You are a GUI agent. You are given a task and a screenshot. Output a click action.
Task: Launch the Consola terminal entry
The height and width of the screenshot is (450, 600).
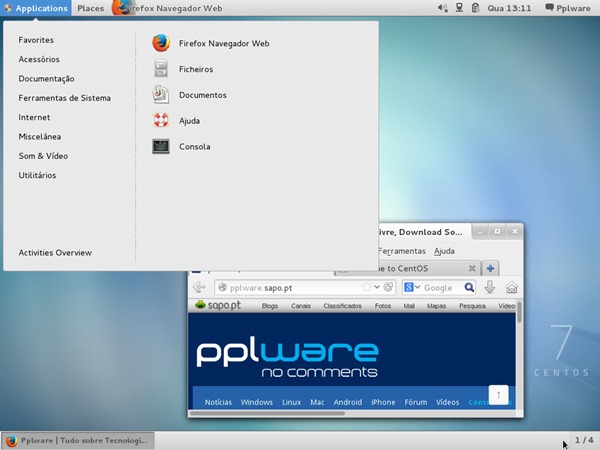tap(181, 147)
